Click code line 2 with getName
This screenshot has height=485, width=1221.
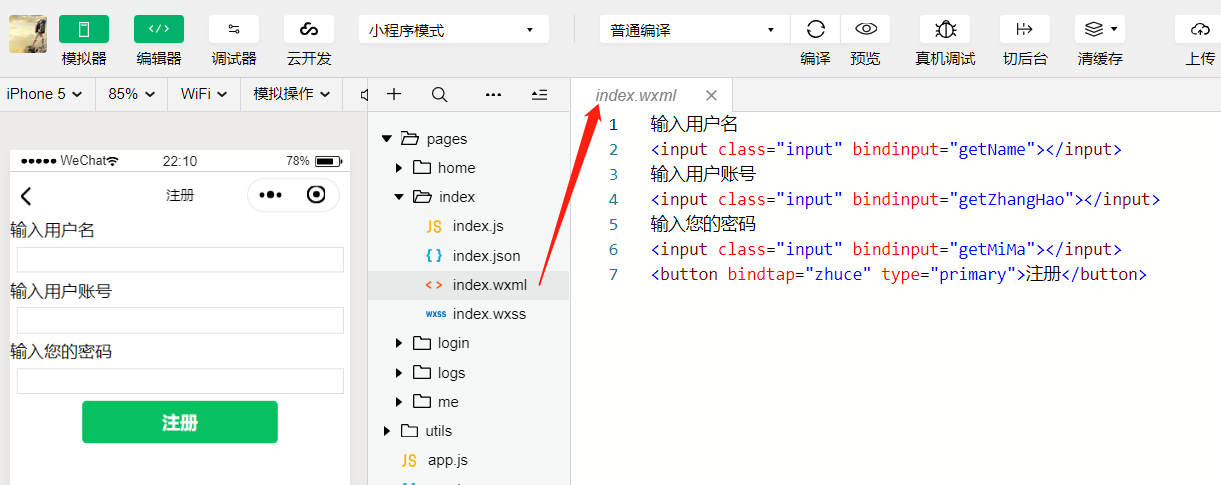click(886, 150)
